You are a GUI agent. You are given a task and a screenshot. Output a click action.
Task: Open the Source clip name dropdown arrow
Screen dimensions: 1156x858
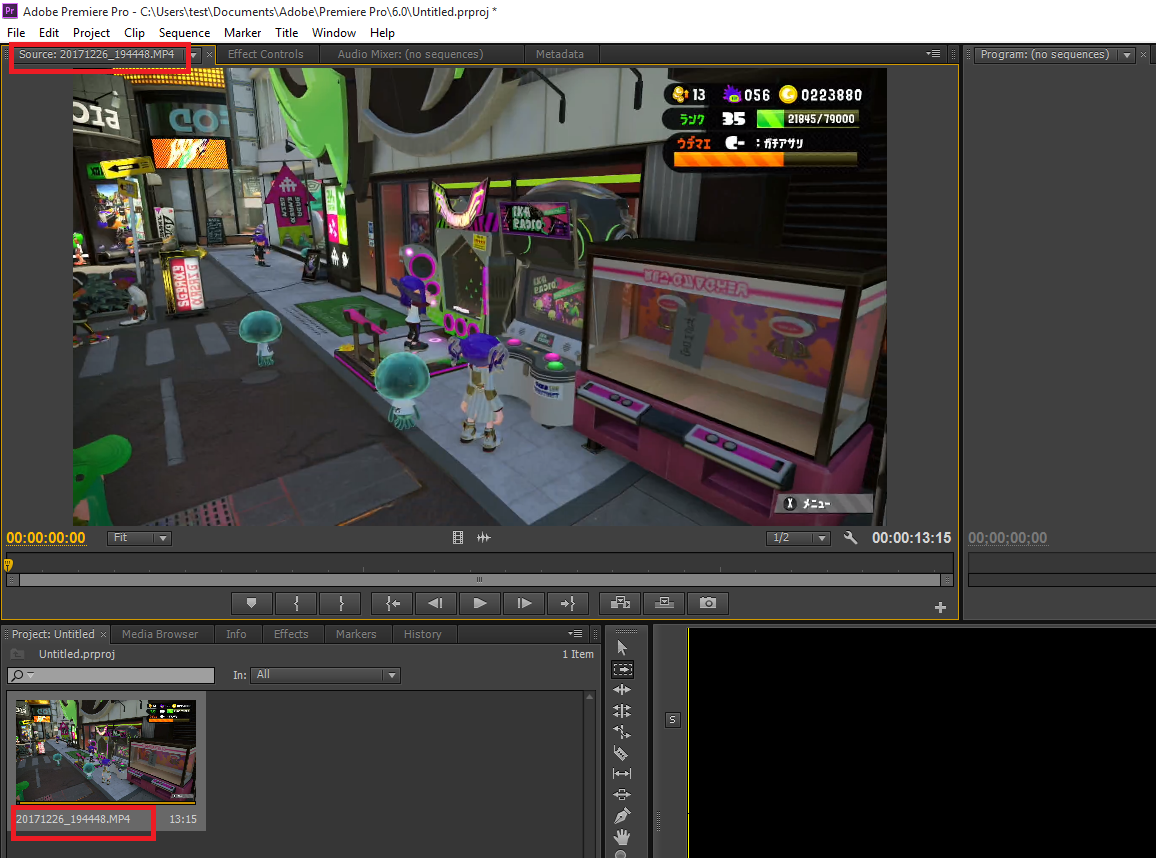(193, 55)
